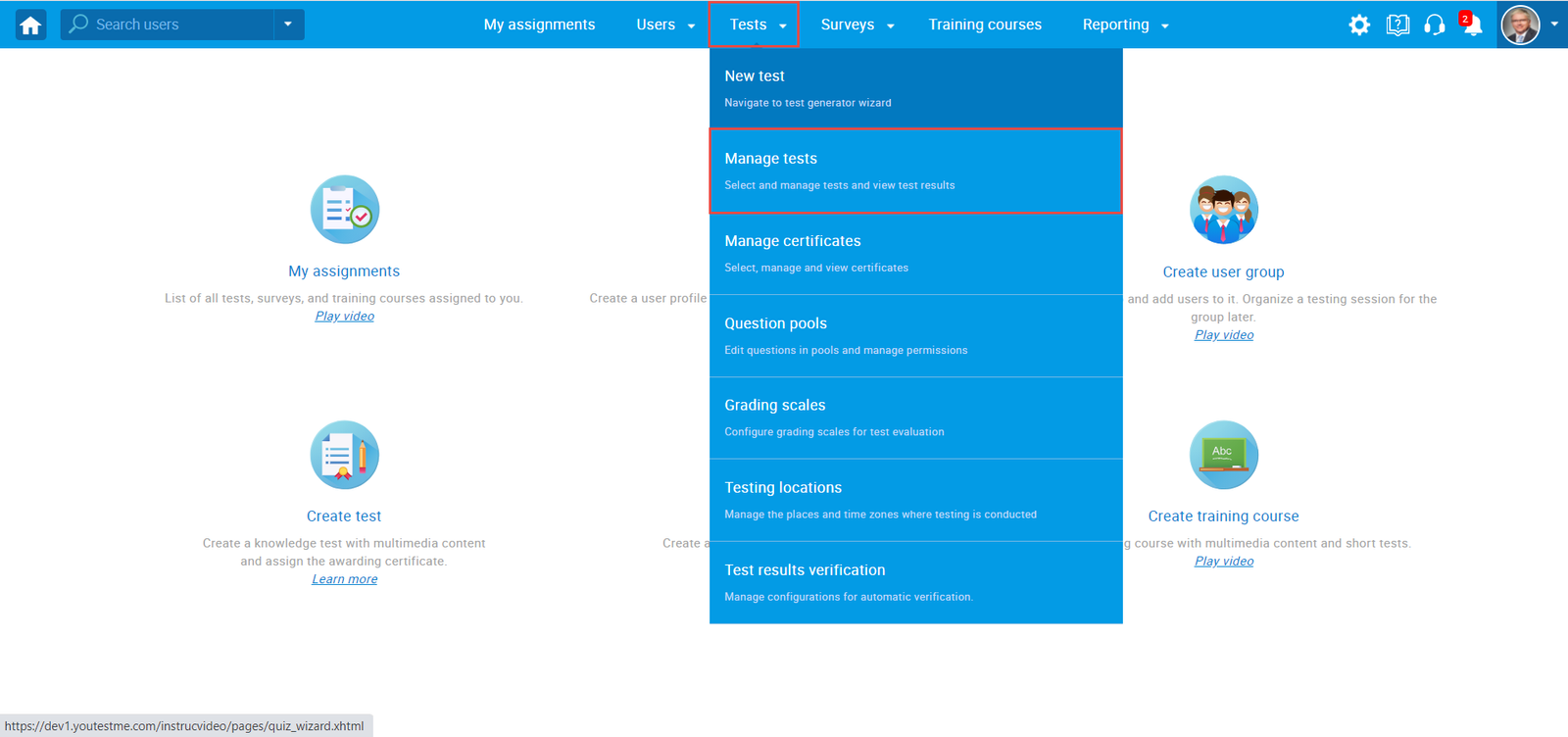Expand the Reporting menu dropdown
Image resolution: width=1568 pixels, height=737 pixels.
tap(1125, 25)
